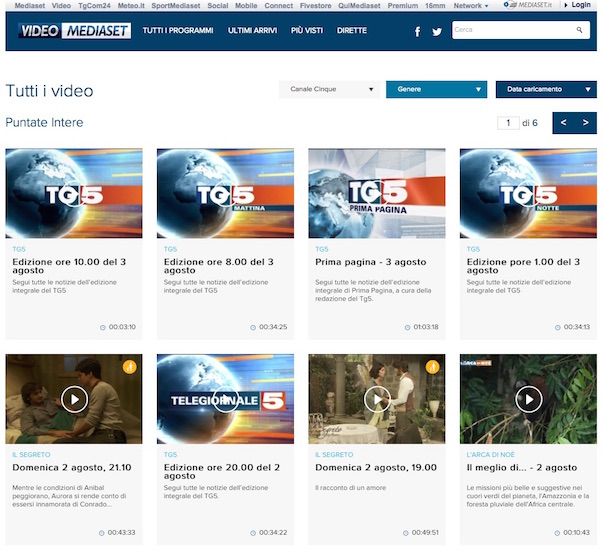Viewport: 610px width, 553px height.
Task: Open title Edizione ore 20.00 del 2 agosto
Action: click(222, 472)
